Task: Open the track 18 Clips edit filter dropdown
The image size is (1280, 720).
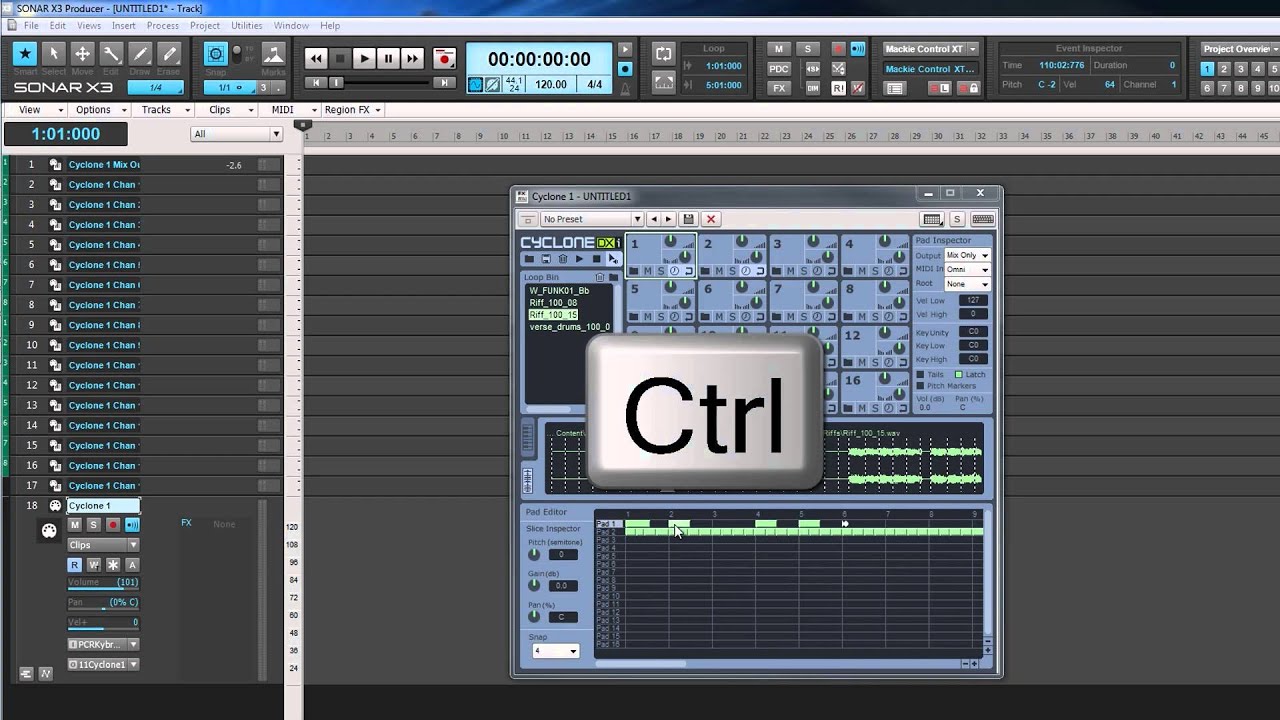Action: pyautogui.click(x=103, y=545)
